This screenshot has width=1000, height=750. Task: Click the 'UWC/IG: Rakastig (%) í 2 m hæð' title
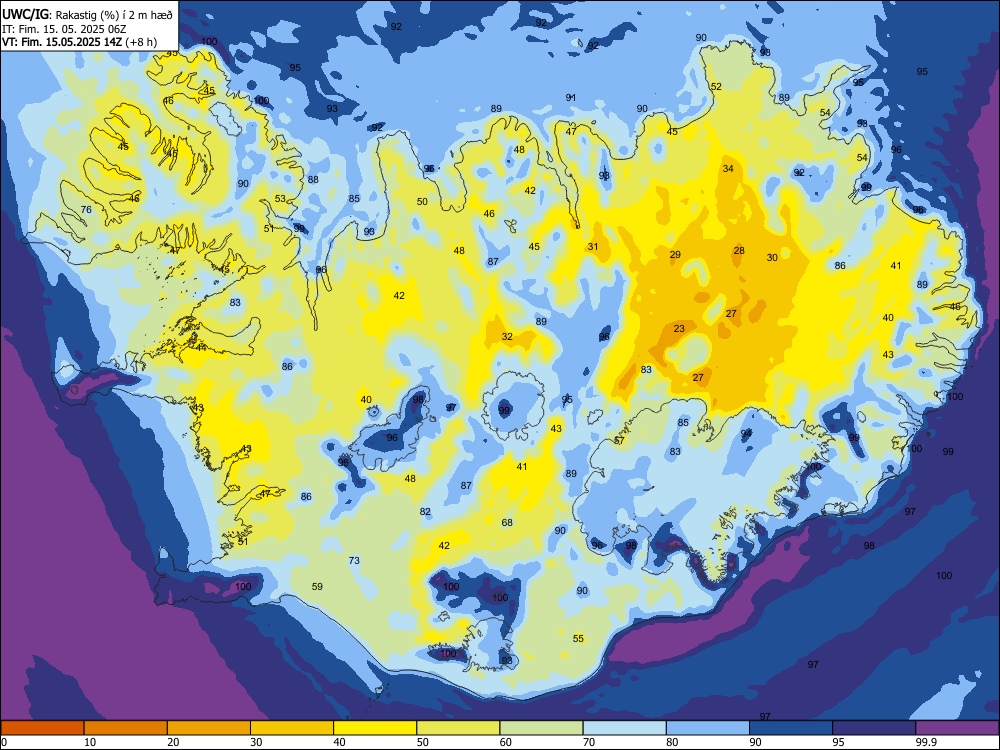coord(88,15)
